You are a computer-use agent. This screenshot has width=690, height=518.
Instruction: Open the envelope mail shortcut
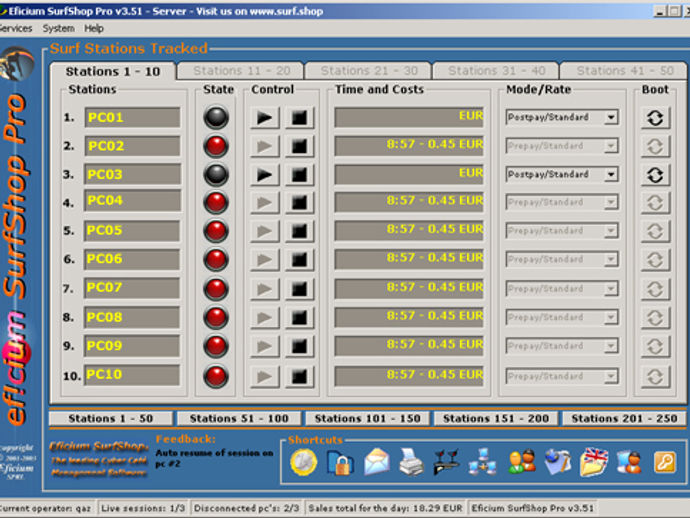376,462
